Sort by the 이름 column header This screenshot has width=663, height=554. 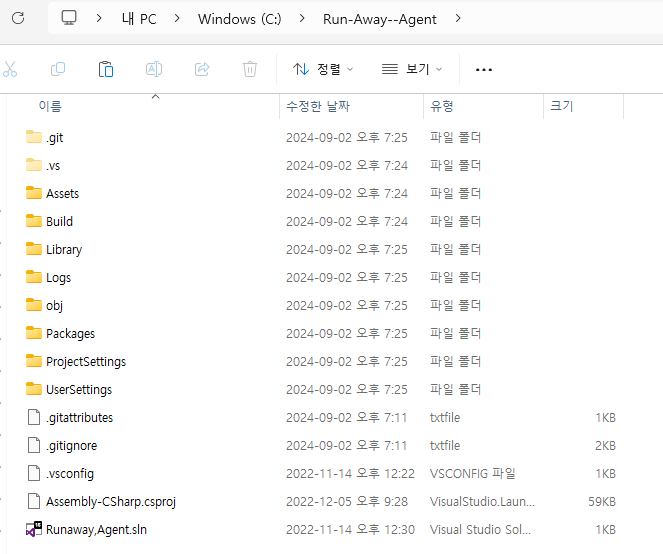point(50,106)
